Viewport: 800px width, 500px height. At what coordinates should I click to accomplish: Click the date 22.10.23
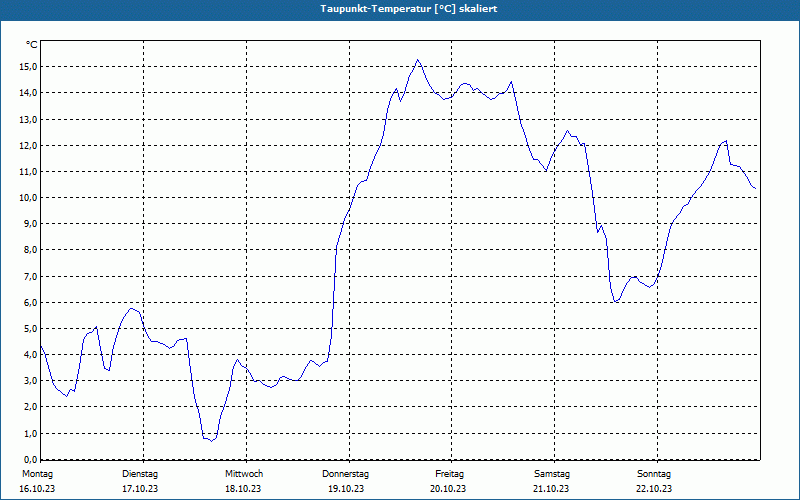pos(654,489)
